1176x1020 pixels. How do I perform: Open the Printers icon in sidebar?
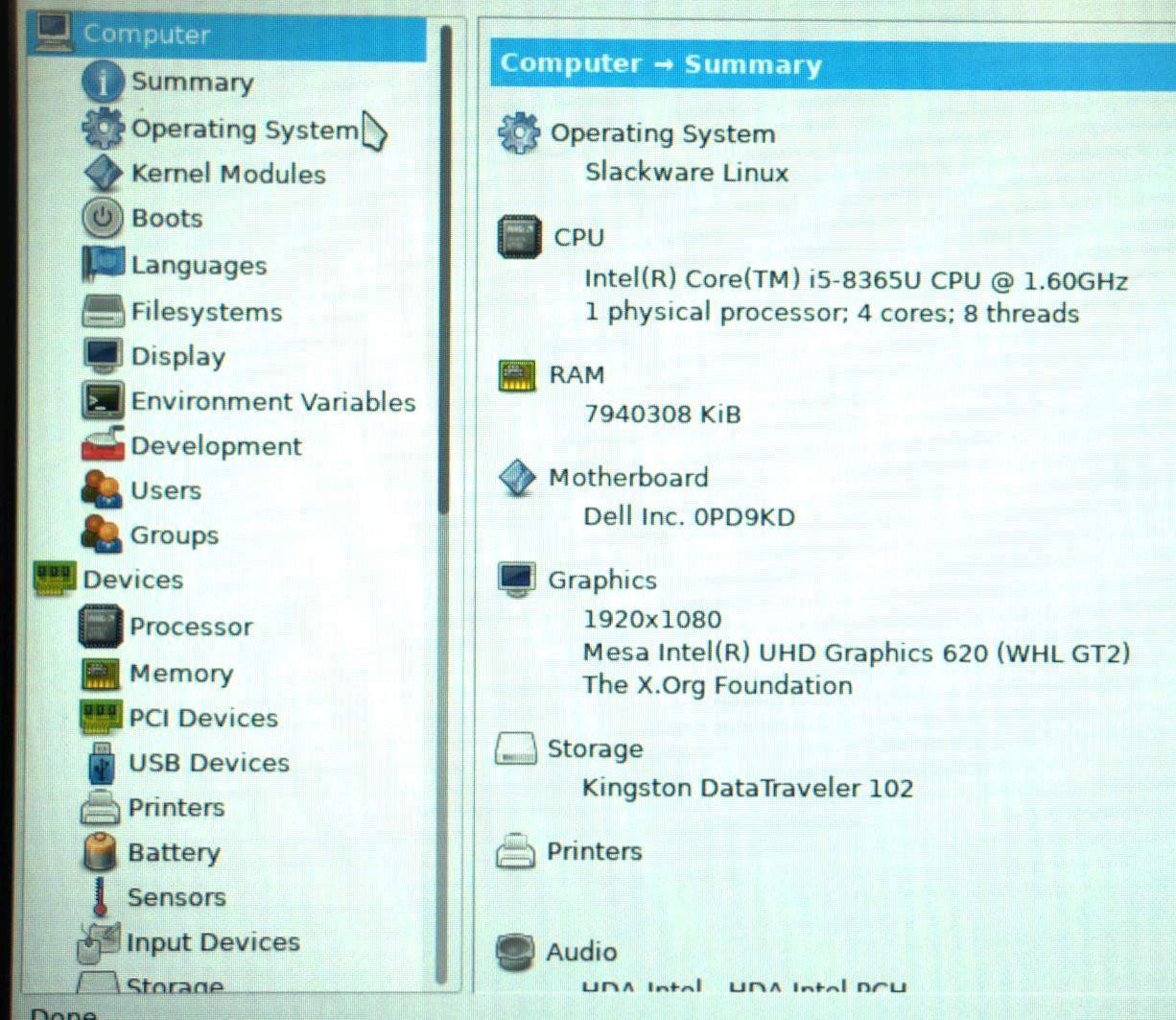click(x=100, y=807)
